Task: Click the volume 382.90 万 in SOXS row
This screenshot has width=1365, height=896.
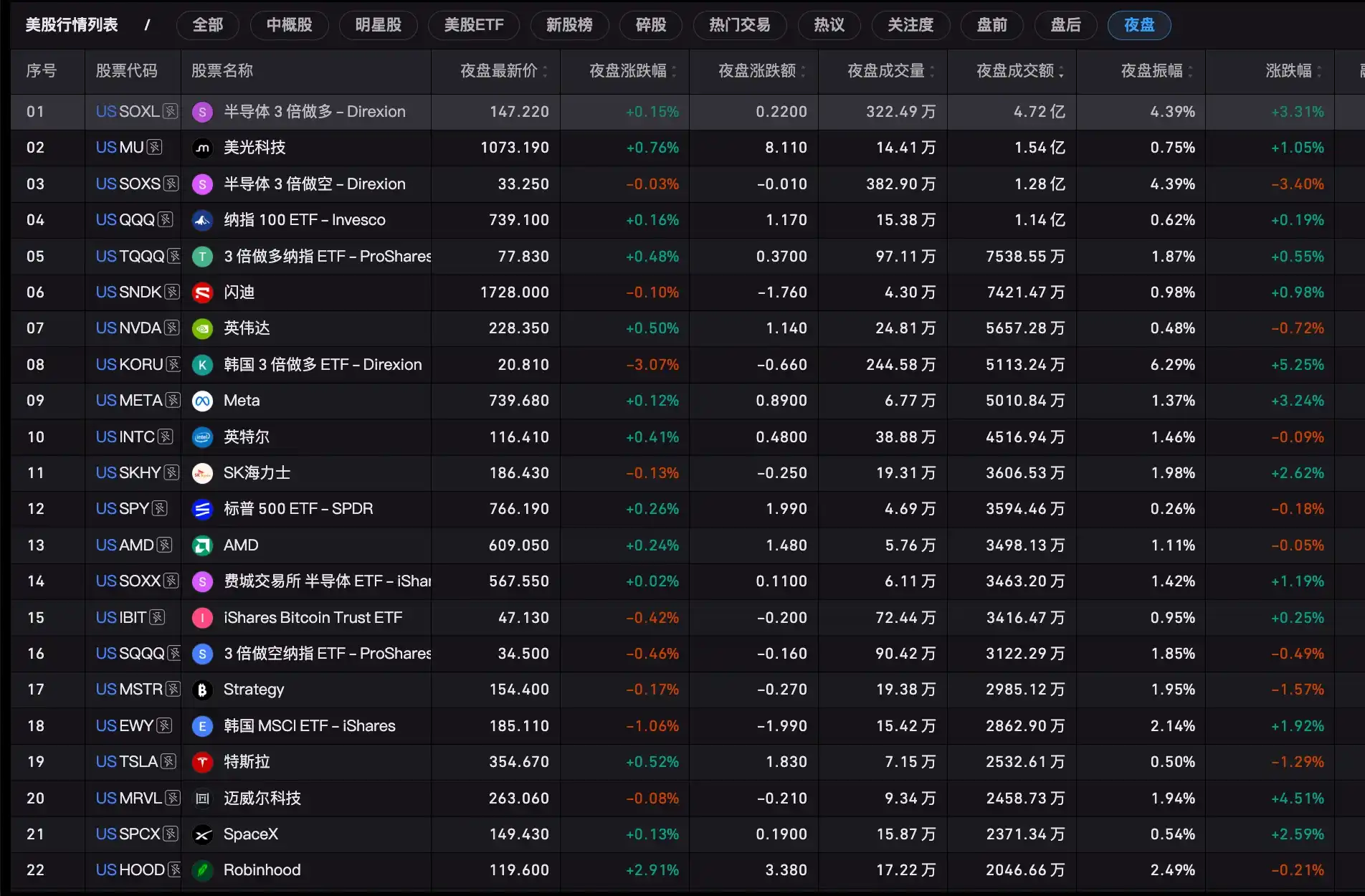Action: click(x=901, y=184)
